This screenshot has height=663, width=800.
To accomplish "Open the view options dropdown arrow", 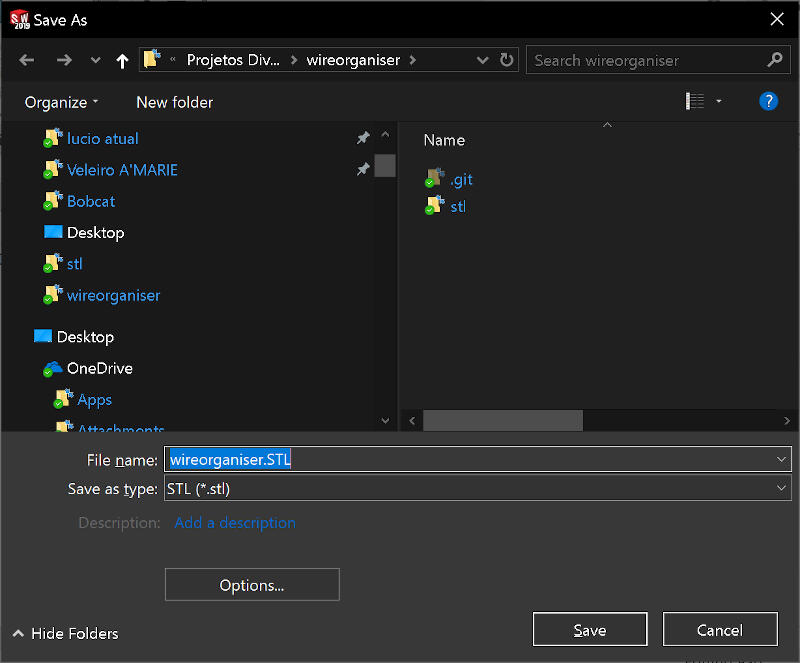I will tap(719, 101).
